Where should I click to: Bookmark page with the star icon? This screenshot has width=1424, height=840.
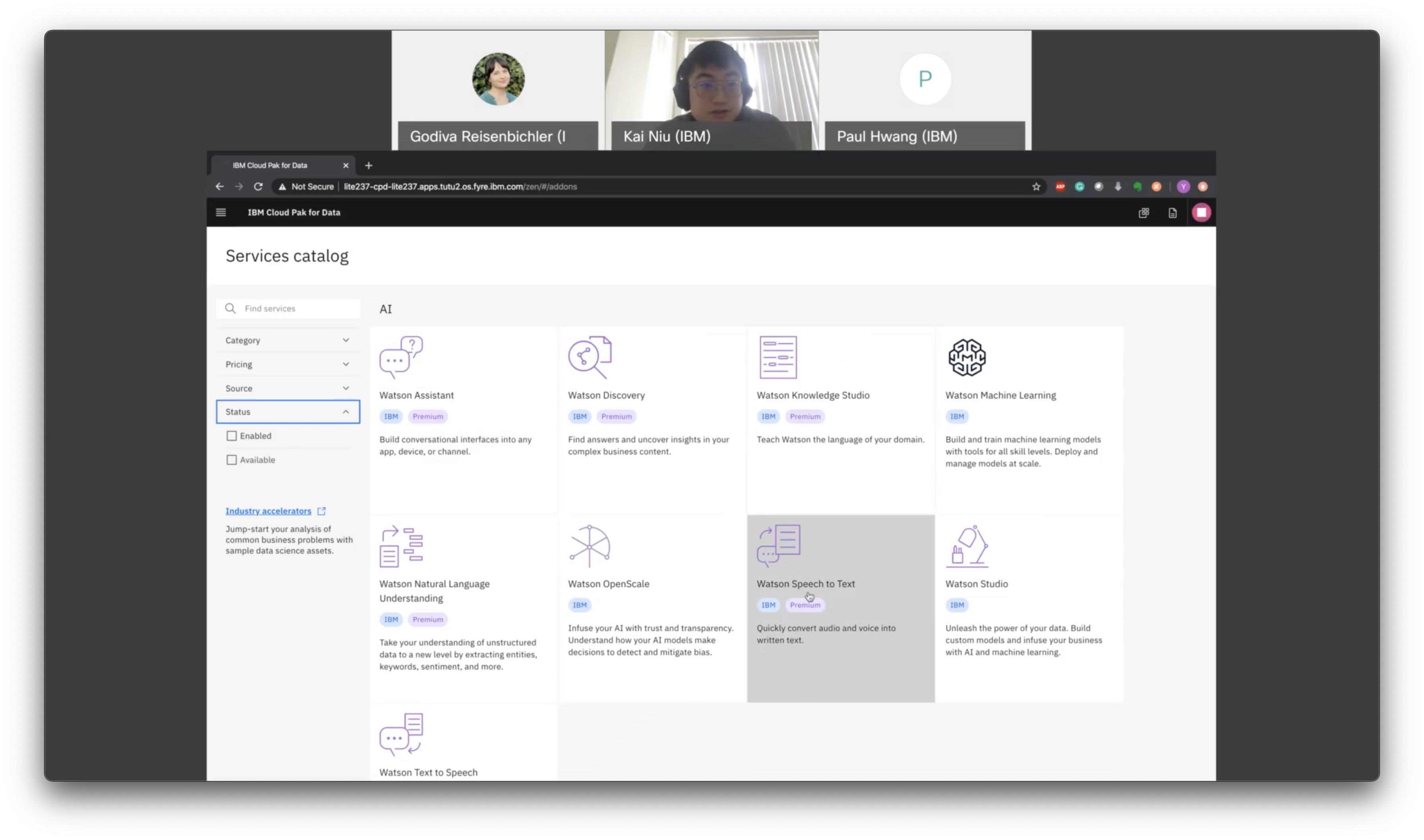1036,186
